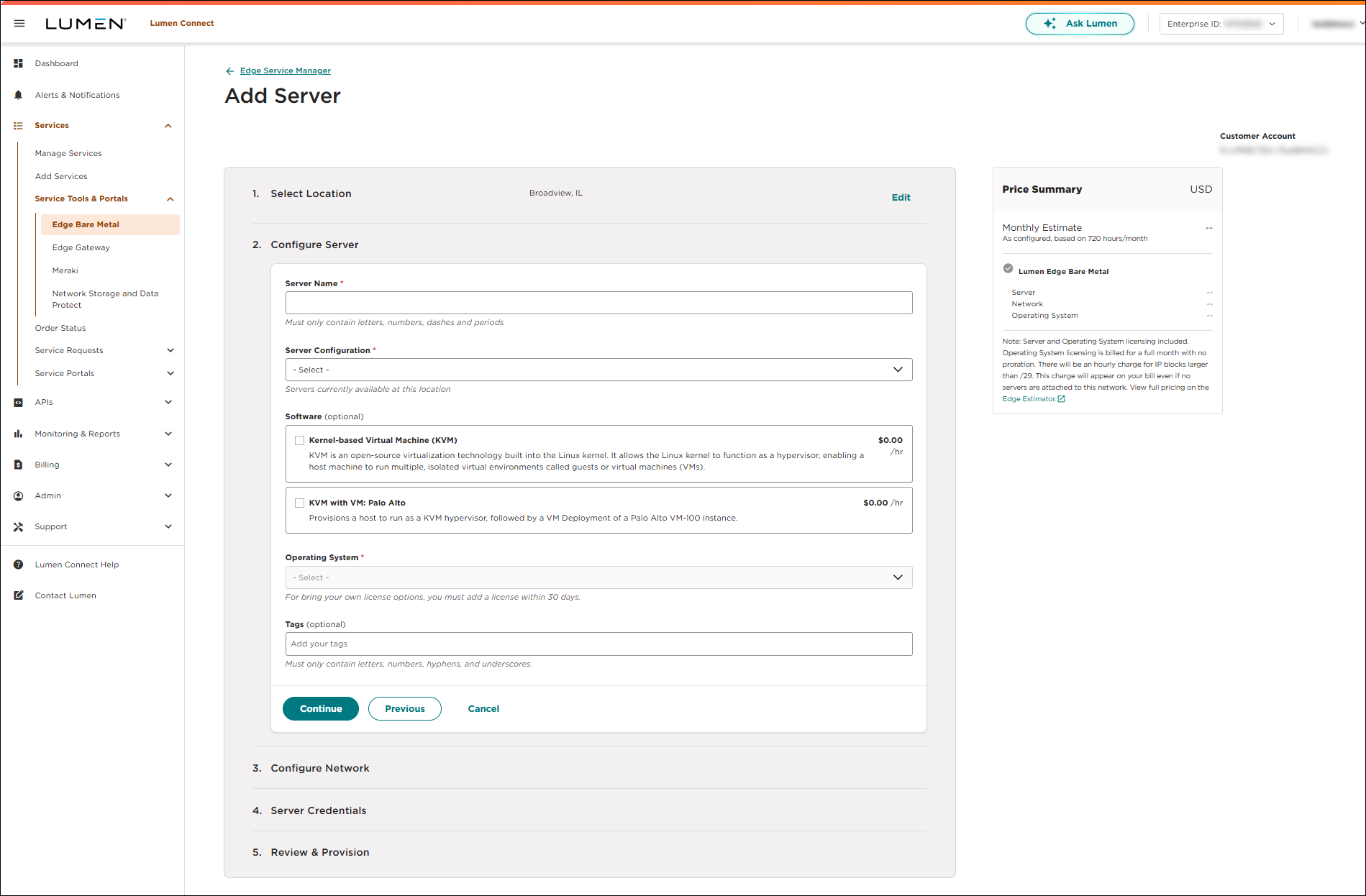Click the Tags input field
This screenshot has height=896, width=1366.
pyautogui.click(x=598, y=644)
